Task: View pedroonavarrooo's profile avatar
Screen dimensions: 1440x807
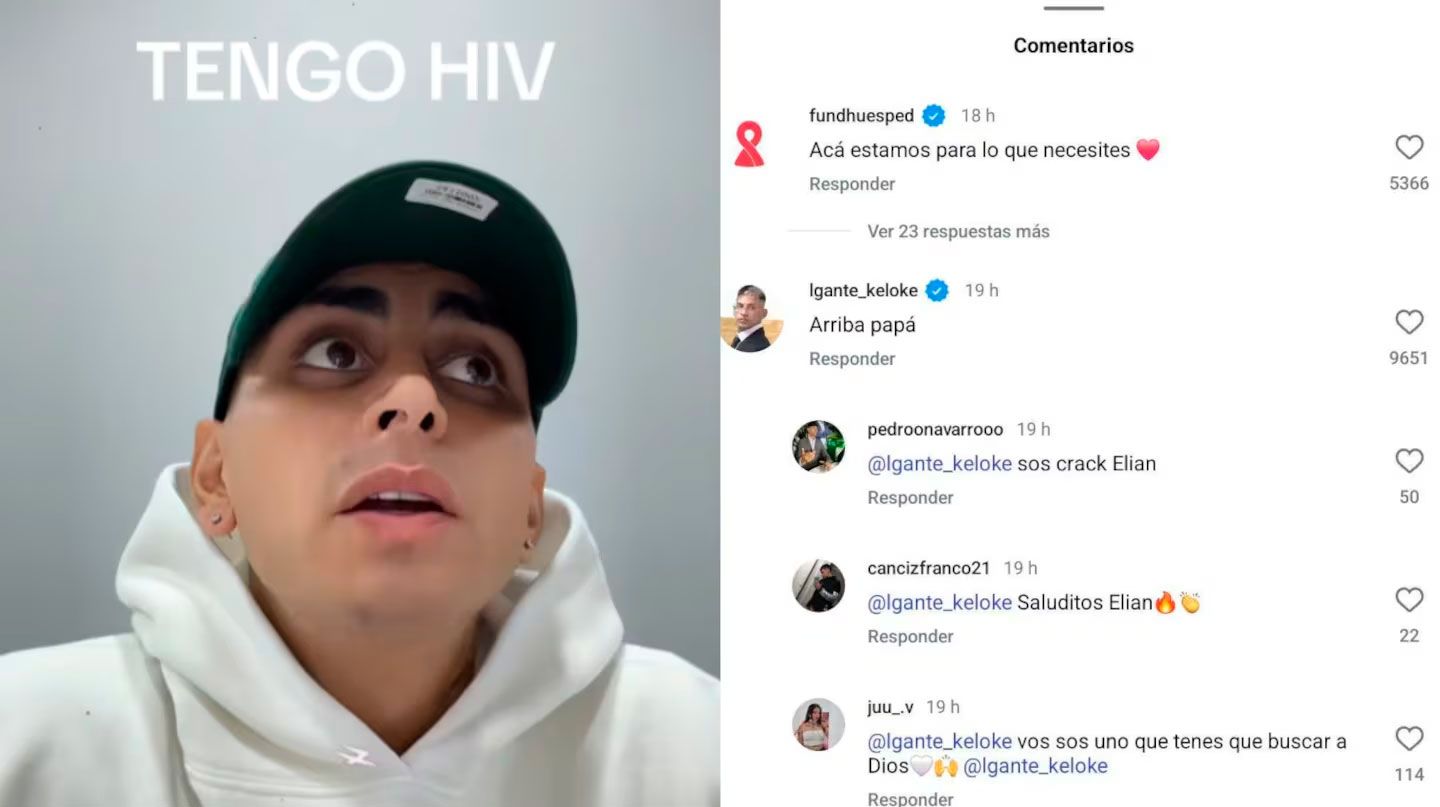Action: point(818,446)
